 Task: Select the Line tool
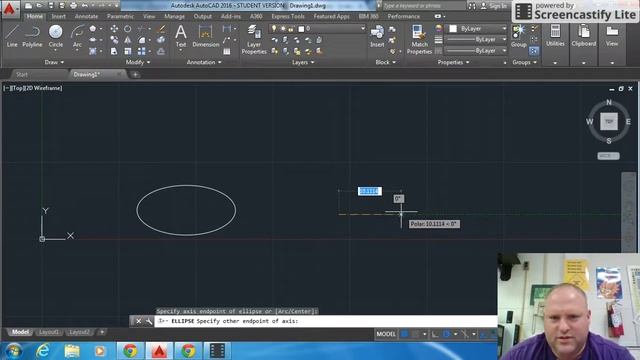coord(12,36)
